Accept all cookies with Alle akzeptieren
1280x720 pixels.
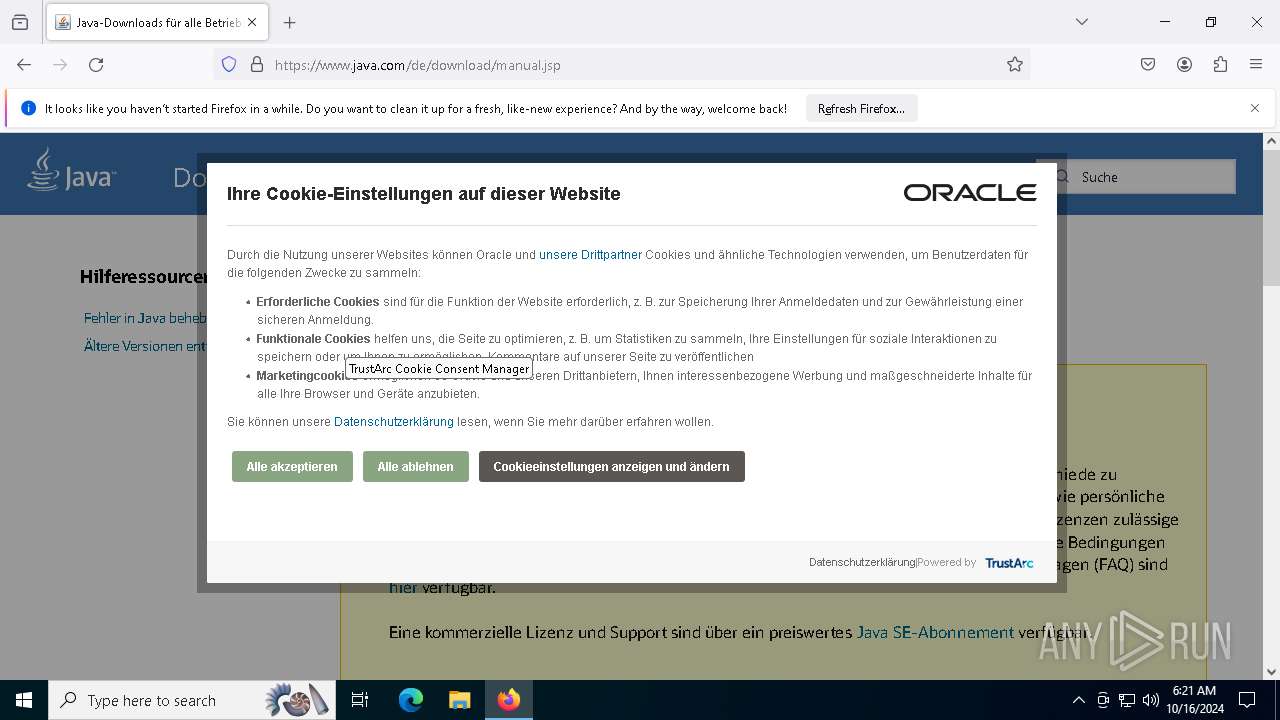pyautogui.click(x=292, y=467)
